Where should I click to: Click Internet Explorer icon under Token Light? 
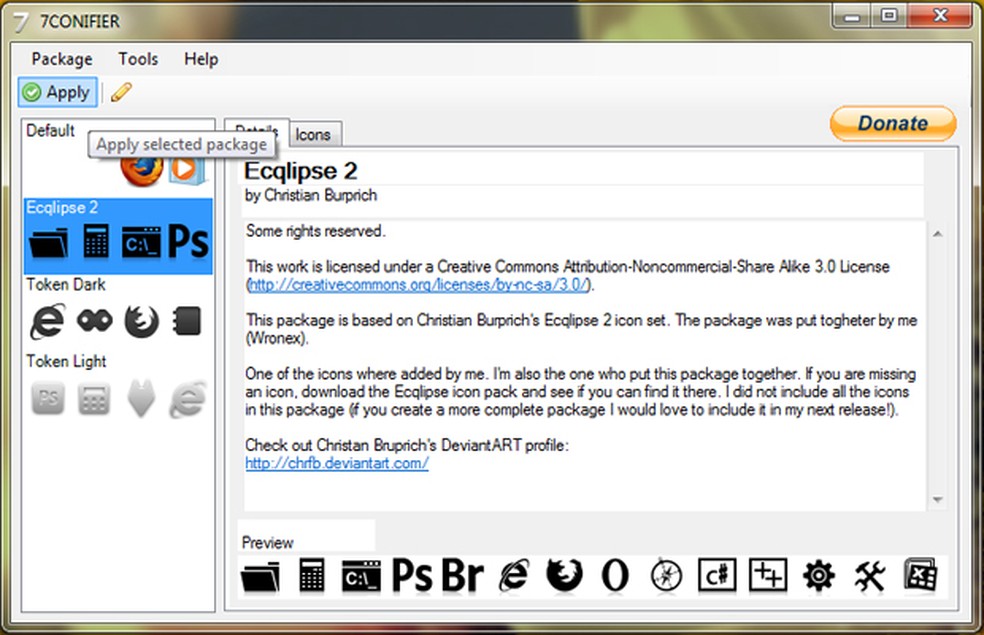pyautogui.click(x=188, y=399)
